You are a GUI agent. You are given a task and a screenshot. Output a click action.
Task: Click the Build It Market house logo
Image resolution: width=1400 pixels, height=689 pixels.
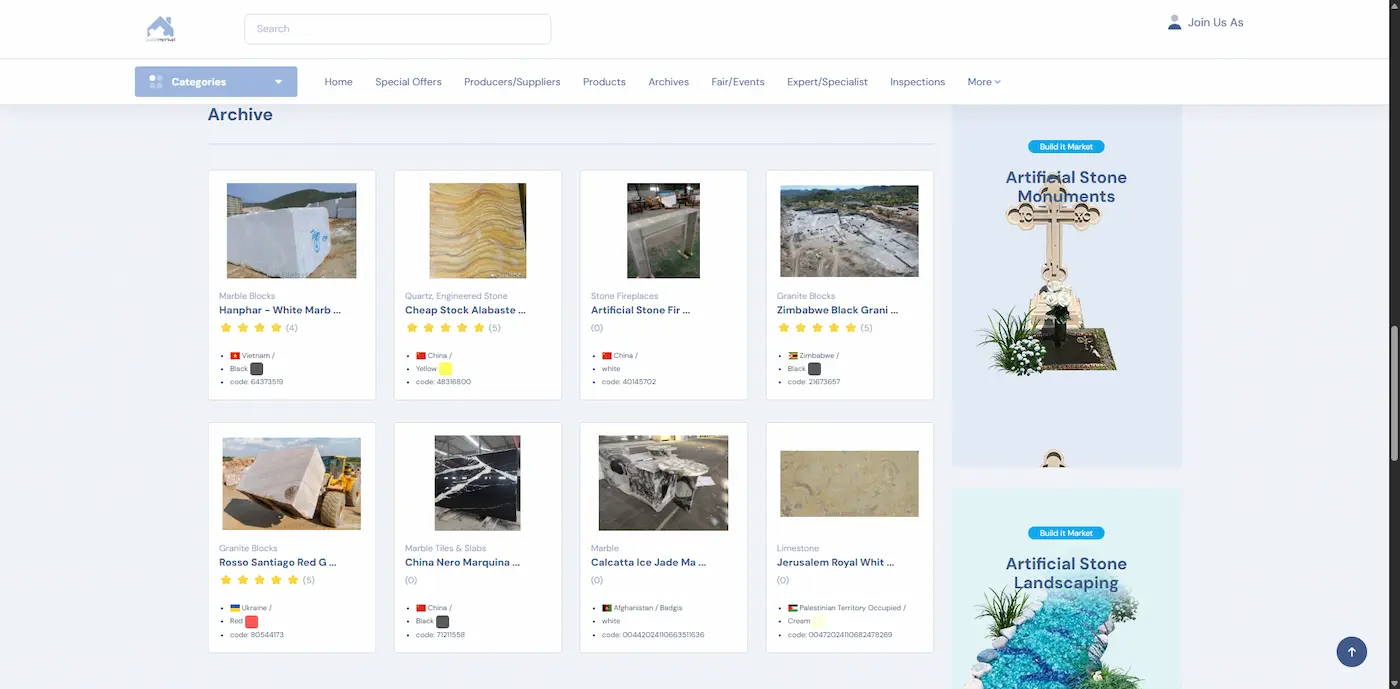160,29
